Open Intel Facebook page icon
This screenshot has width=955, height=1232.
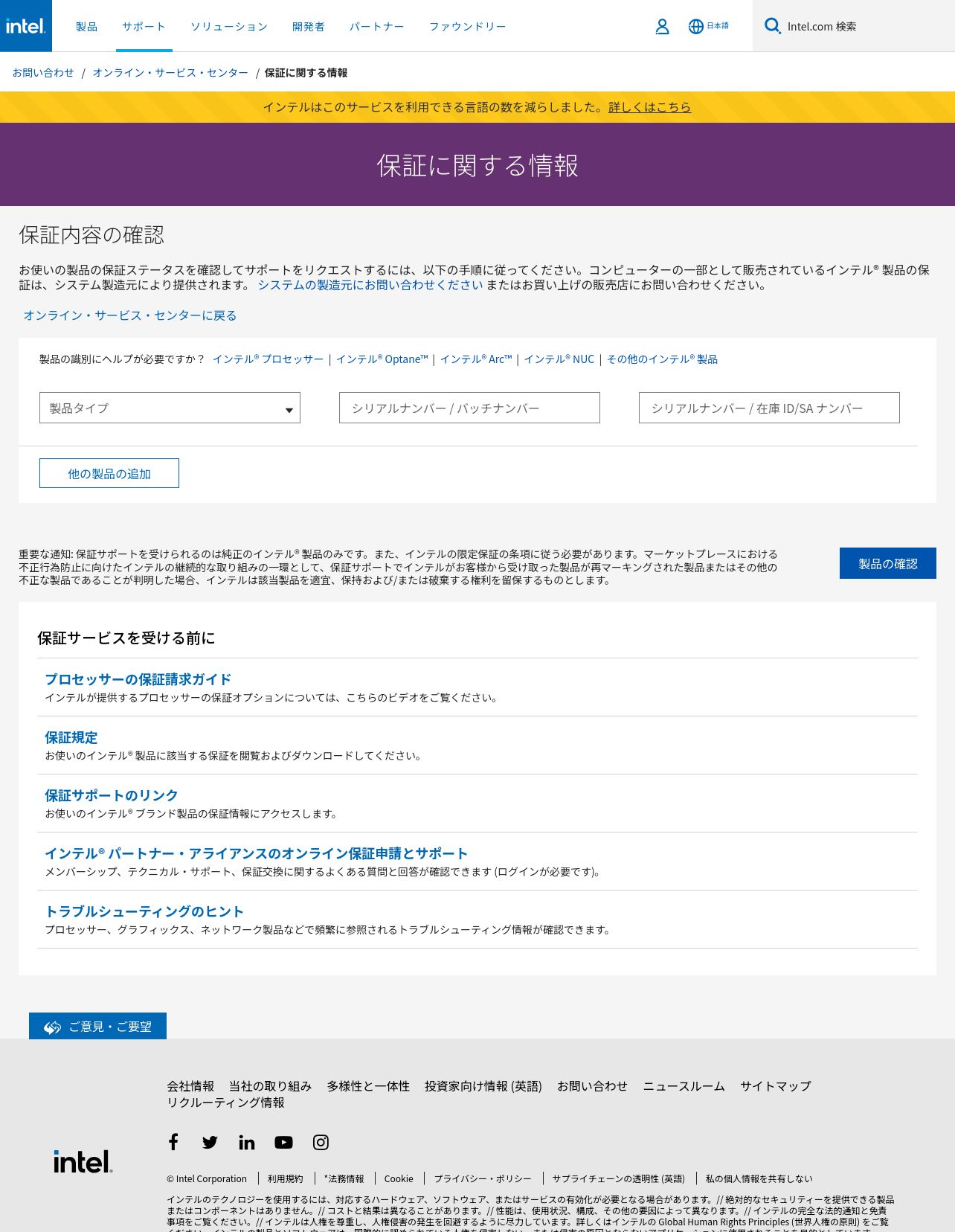tap(173, 1142)
